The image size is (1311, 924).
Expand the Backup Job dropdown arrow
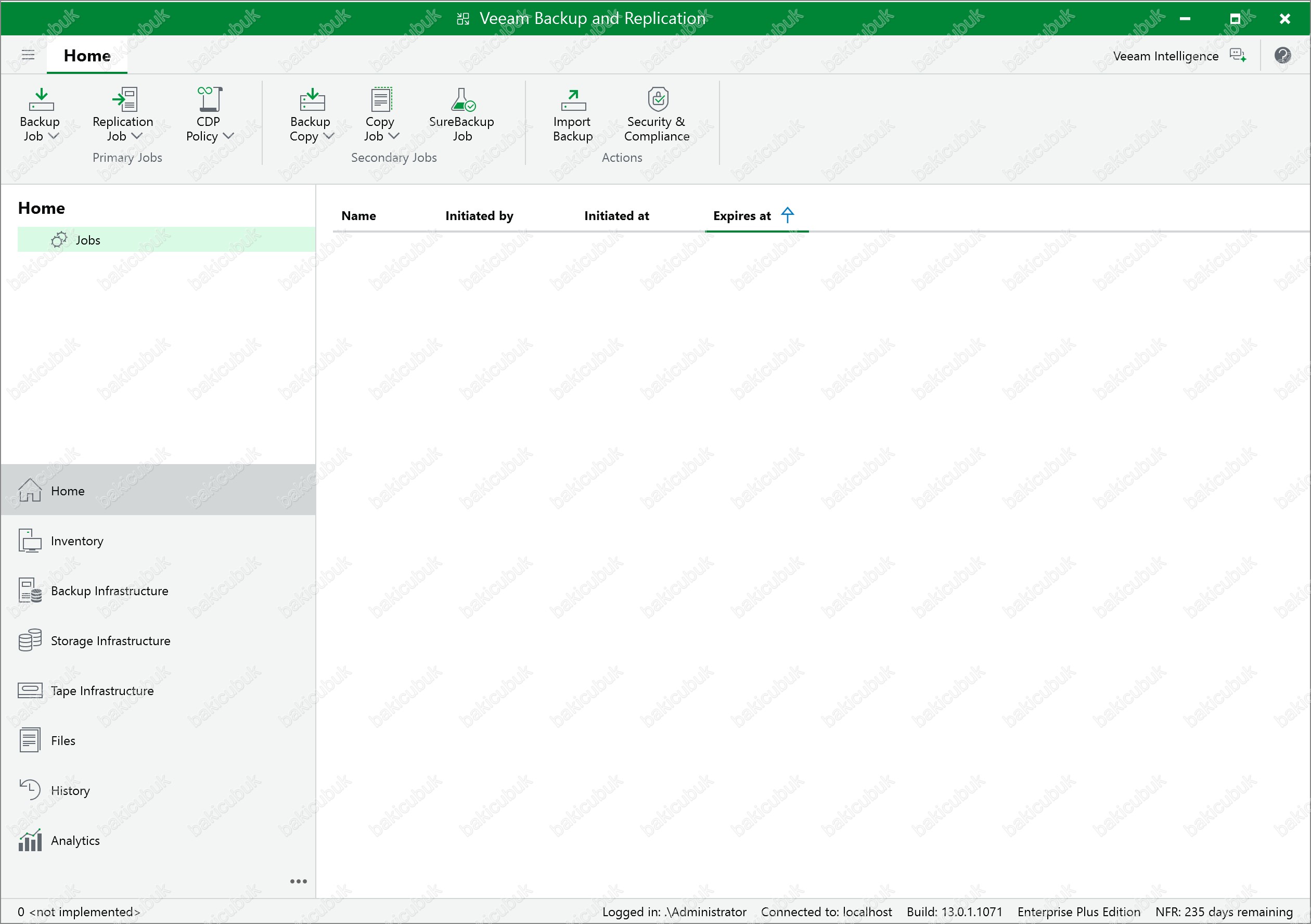(x=54, y=136)
